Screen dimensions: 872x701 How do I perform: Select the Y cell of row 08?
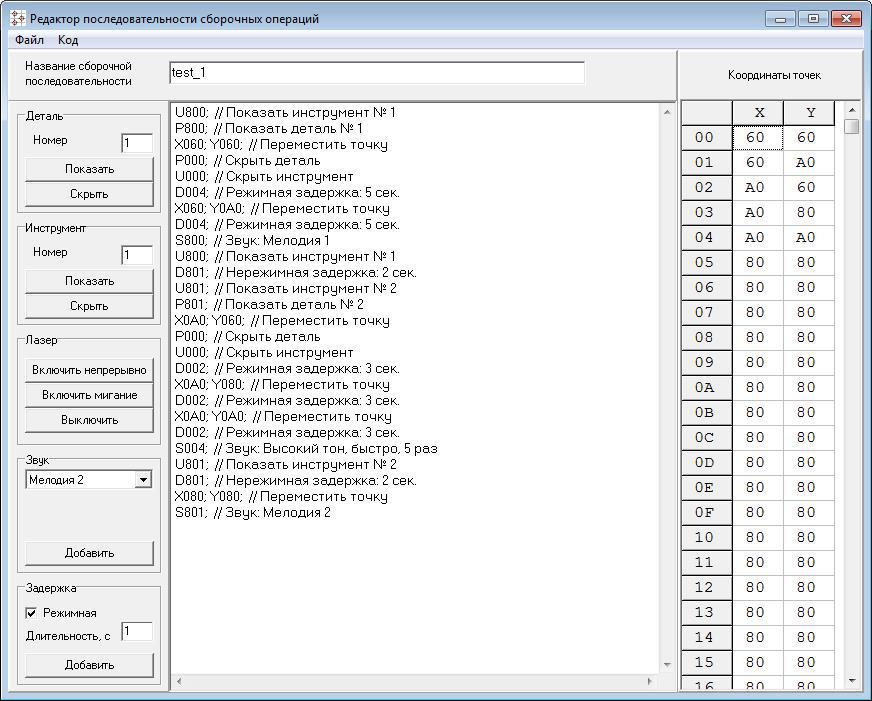(809, 338)
